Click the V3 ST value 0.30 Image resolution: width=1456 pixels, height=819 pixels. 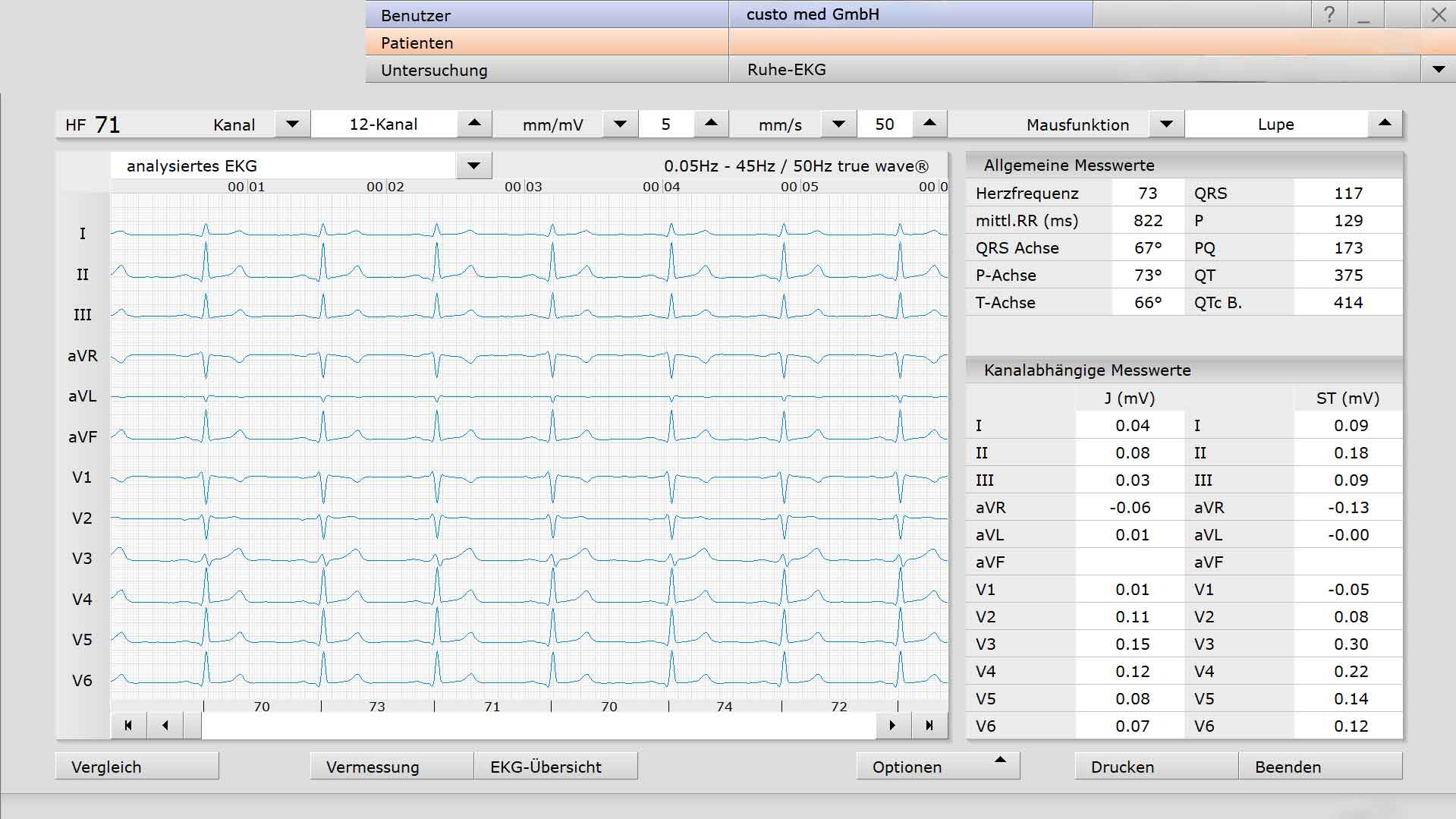pos(1348,644)
